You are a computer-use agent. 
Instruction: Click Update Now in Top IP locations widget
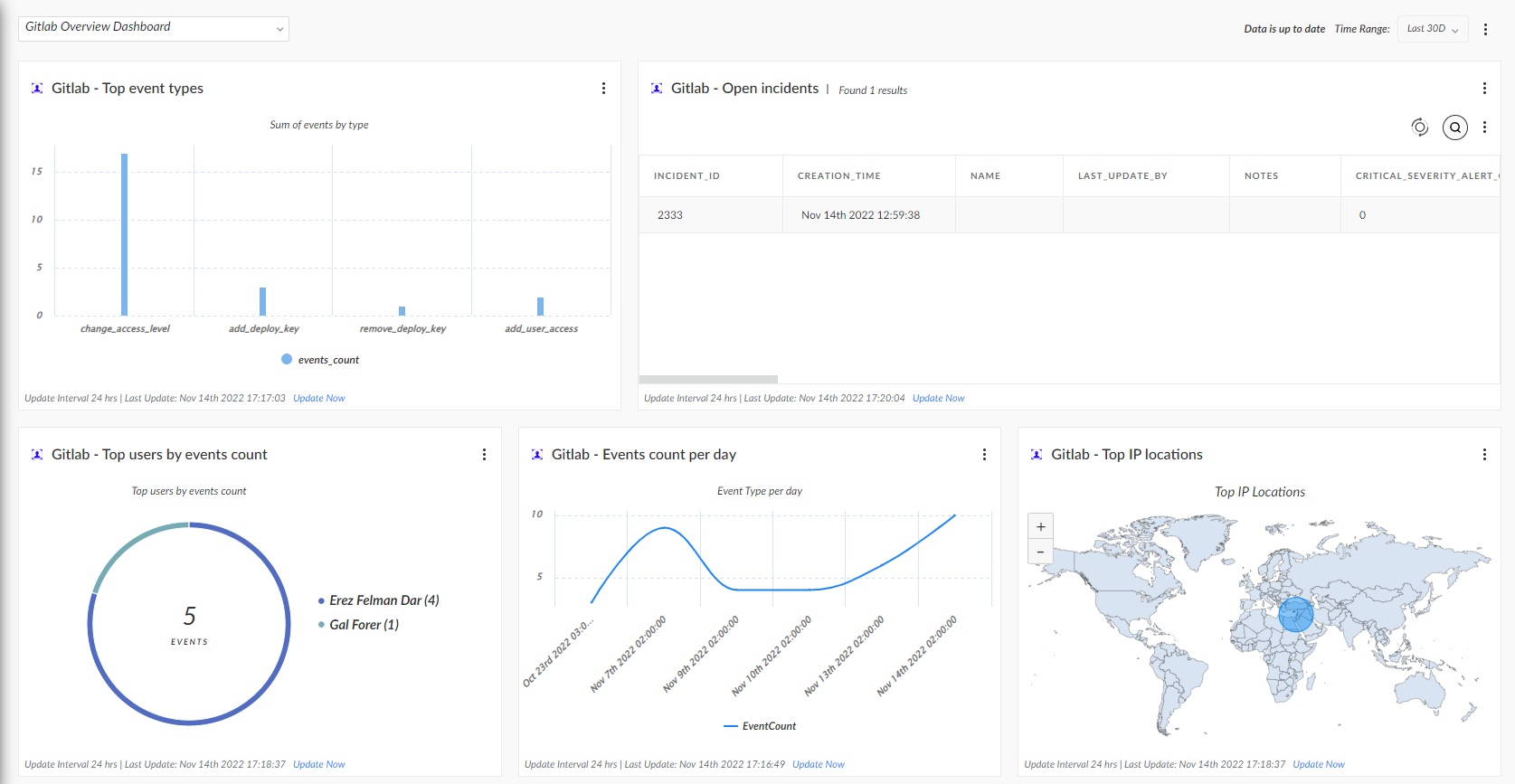(x=1319, y=765)
